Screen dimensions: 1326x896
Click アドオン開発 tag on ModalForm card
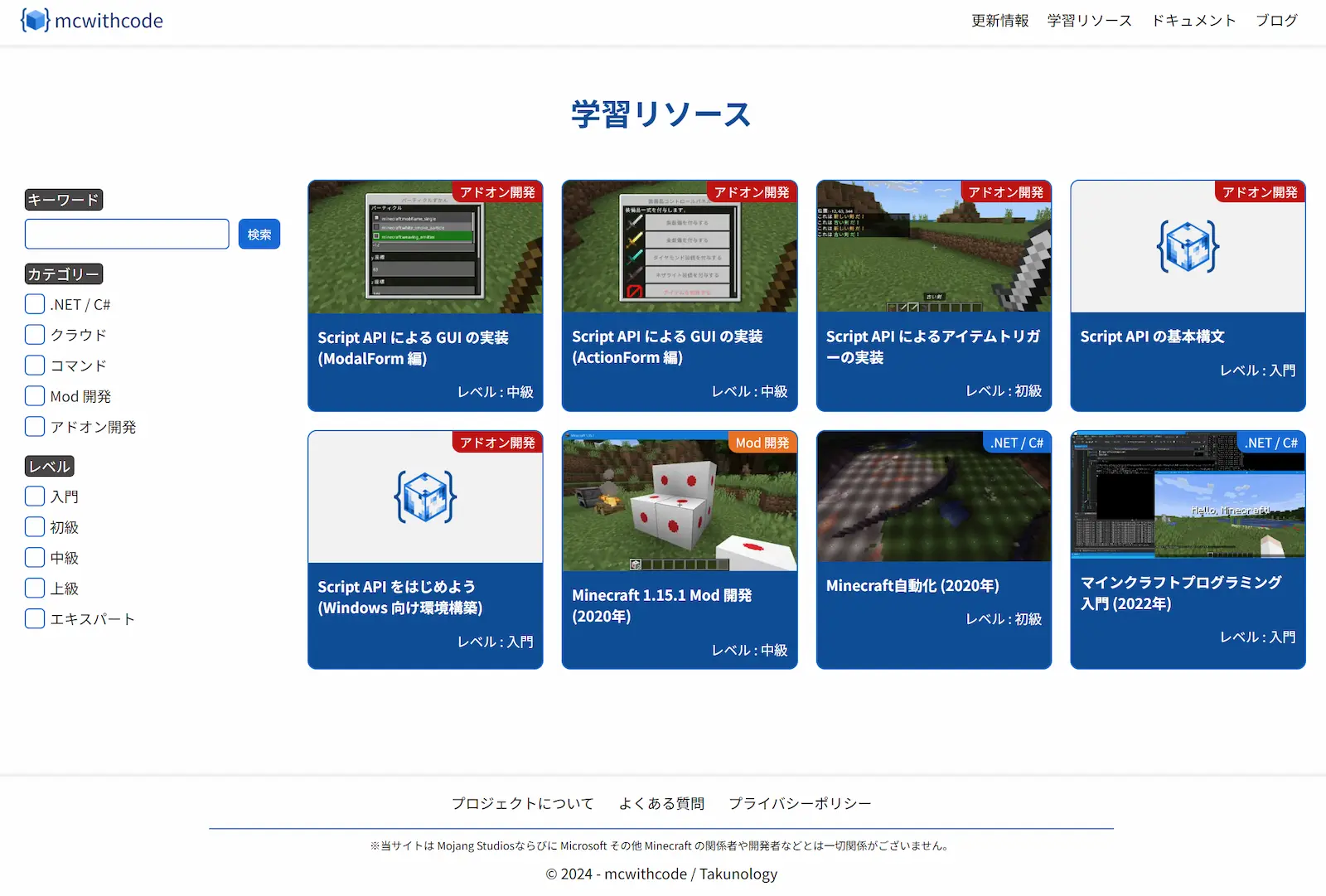[x=497, y=192]
